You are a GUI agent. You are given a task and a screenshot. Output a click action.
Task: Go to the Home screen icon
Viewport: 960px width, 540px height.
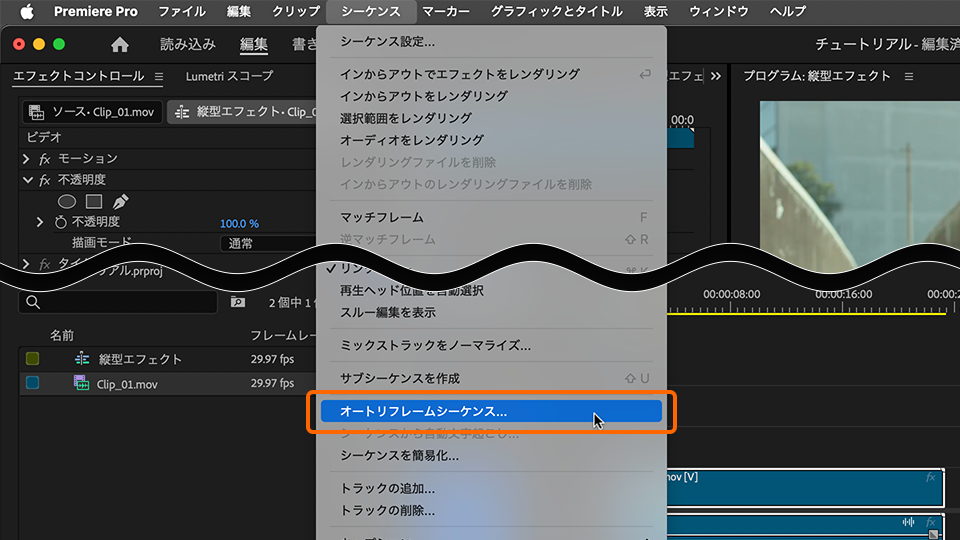pos(120,44)
